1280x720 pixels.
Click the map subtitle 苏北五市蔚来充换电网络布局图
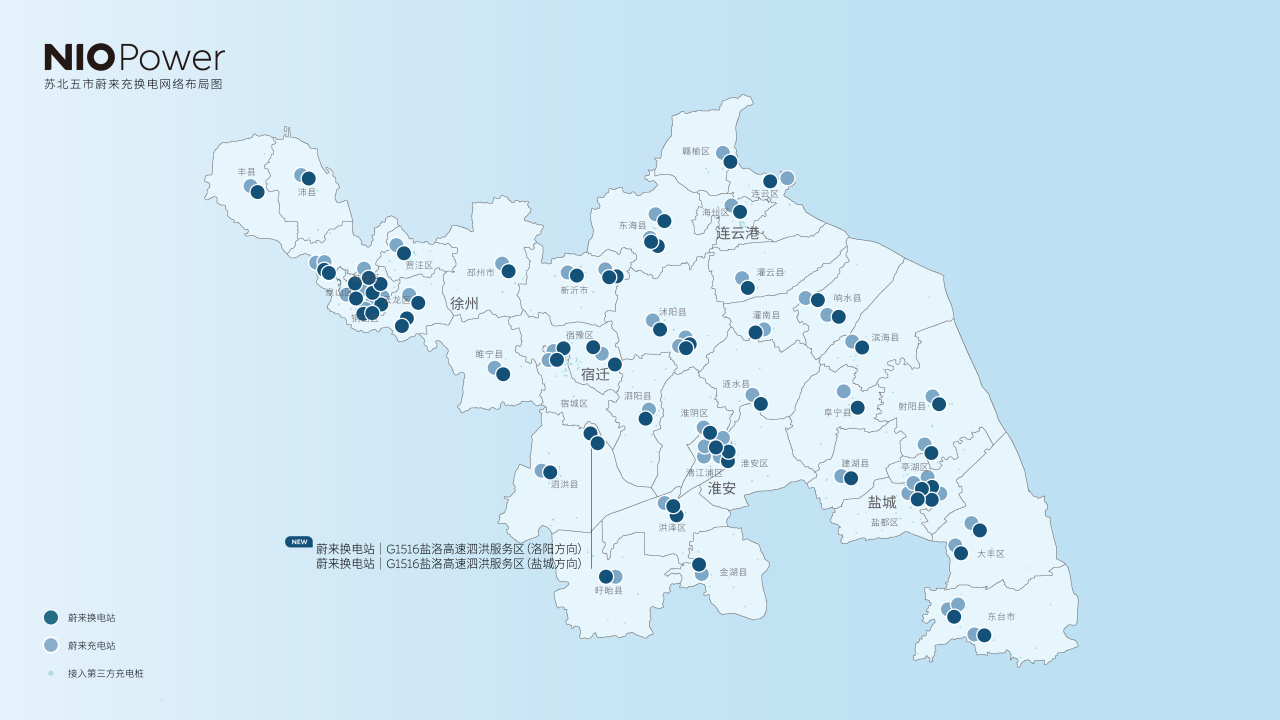[133, 85]
